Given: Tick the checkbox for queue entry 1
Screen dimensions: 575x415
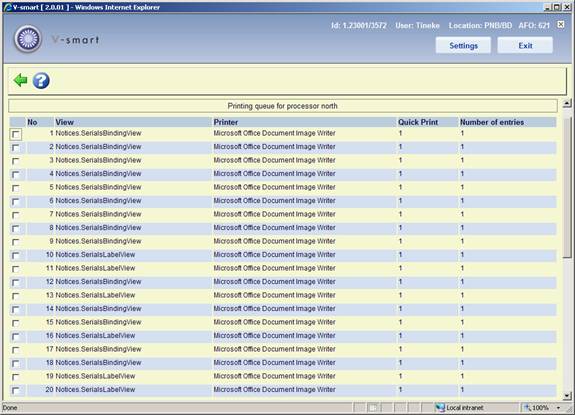Looking at the screenshot, I should coord(16,135).
